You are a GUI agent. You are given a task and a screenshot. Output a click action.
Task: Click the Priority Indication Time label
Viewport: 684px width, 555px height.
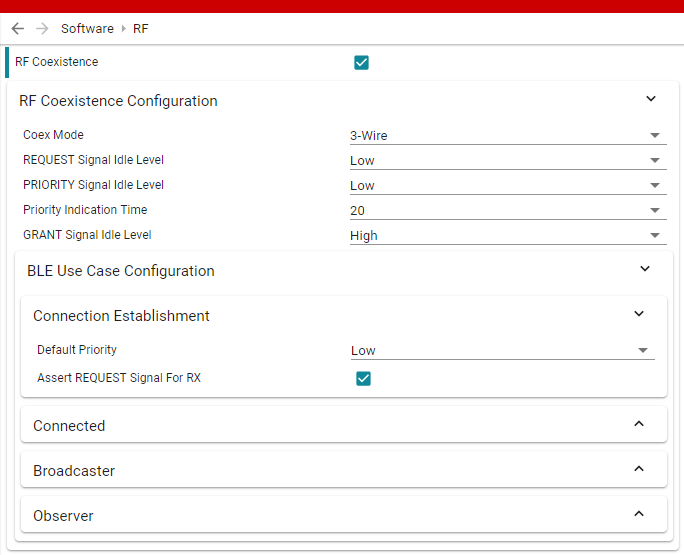point(85,210)
